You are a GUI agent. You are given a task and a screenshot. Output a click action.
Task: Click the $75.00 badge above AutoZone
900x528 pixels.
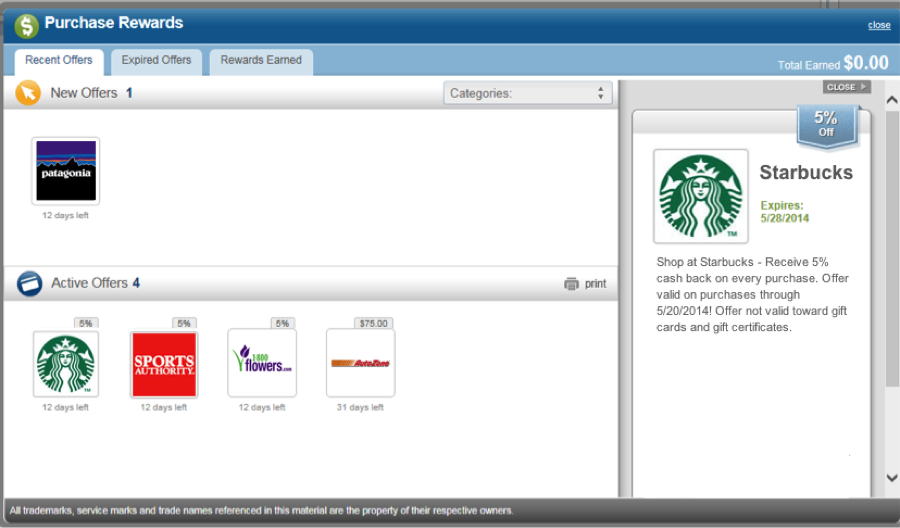pyautogui.click(x=374, y=323)
